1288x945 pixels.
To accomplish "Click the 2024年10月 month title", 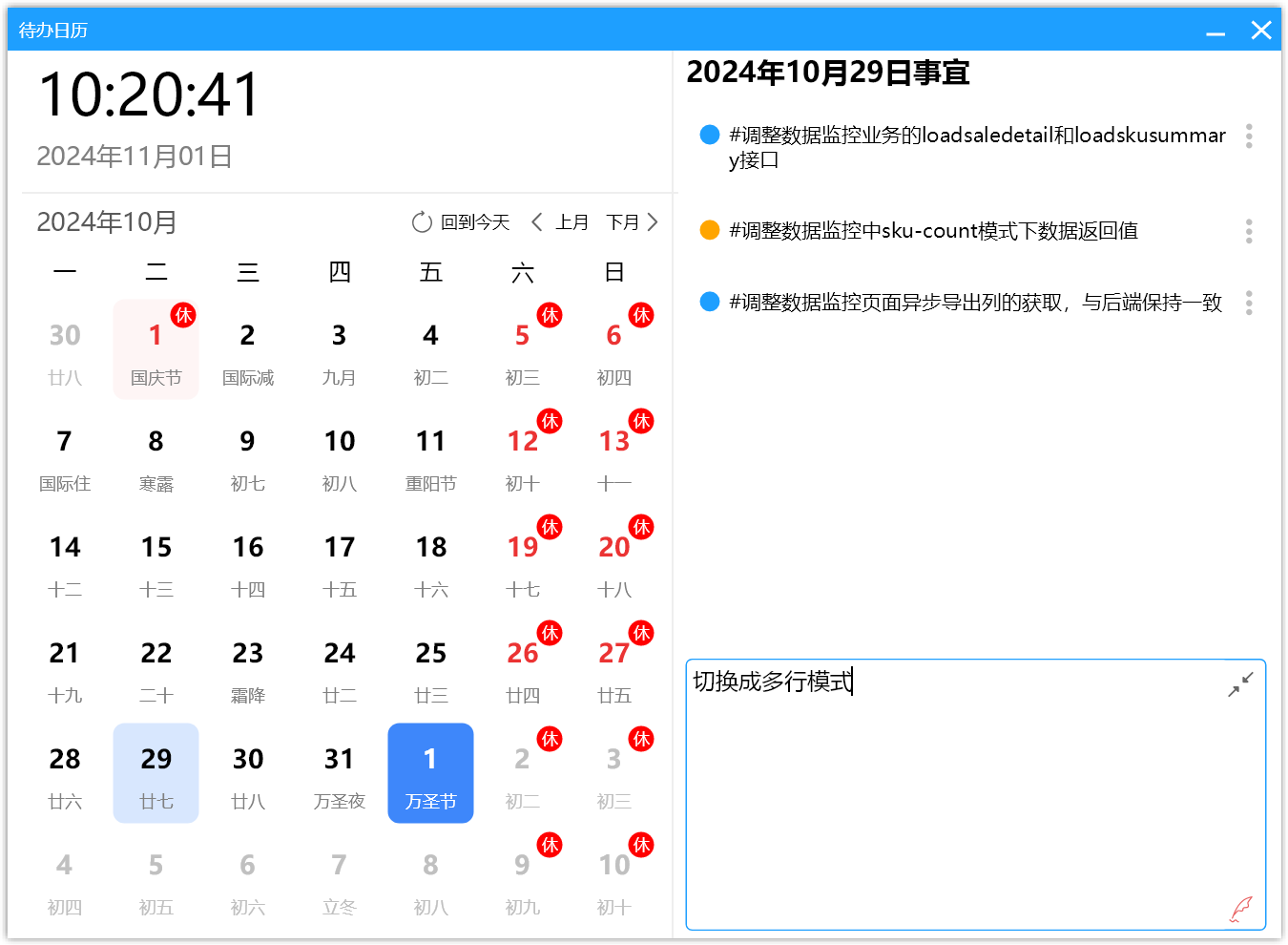I will point(107,222).
